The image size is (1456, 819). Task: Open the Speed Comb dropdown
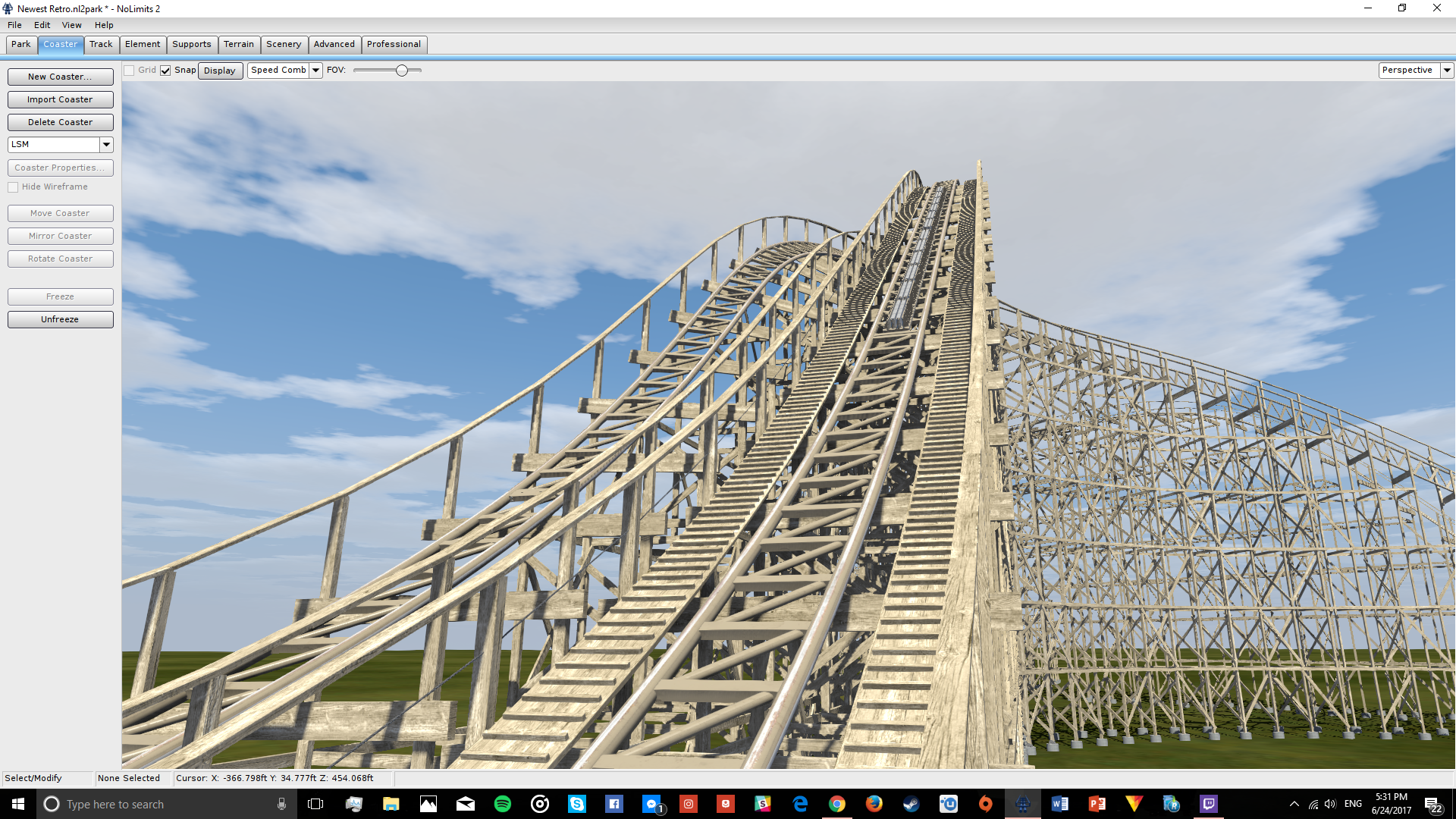[x=315, y=71]
